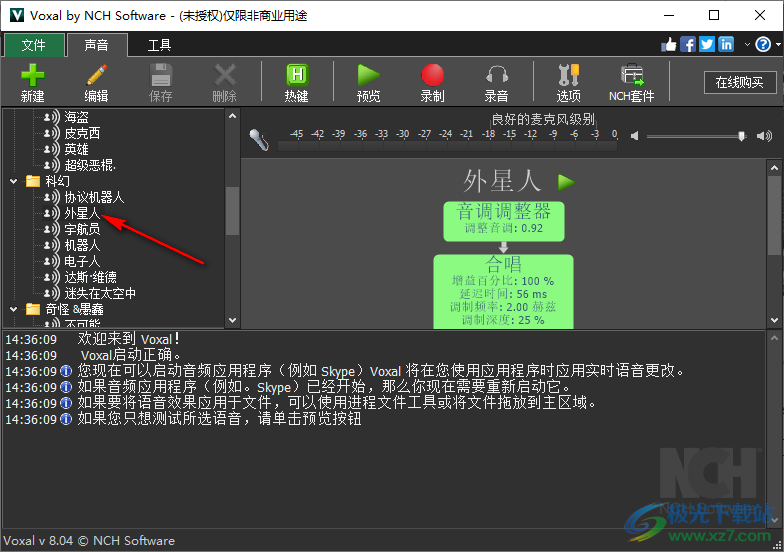Select the 电子人 voice
The width and height of the screenshot is (784, 552).
point(82,262)
